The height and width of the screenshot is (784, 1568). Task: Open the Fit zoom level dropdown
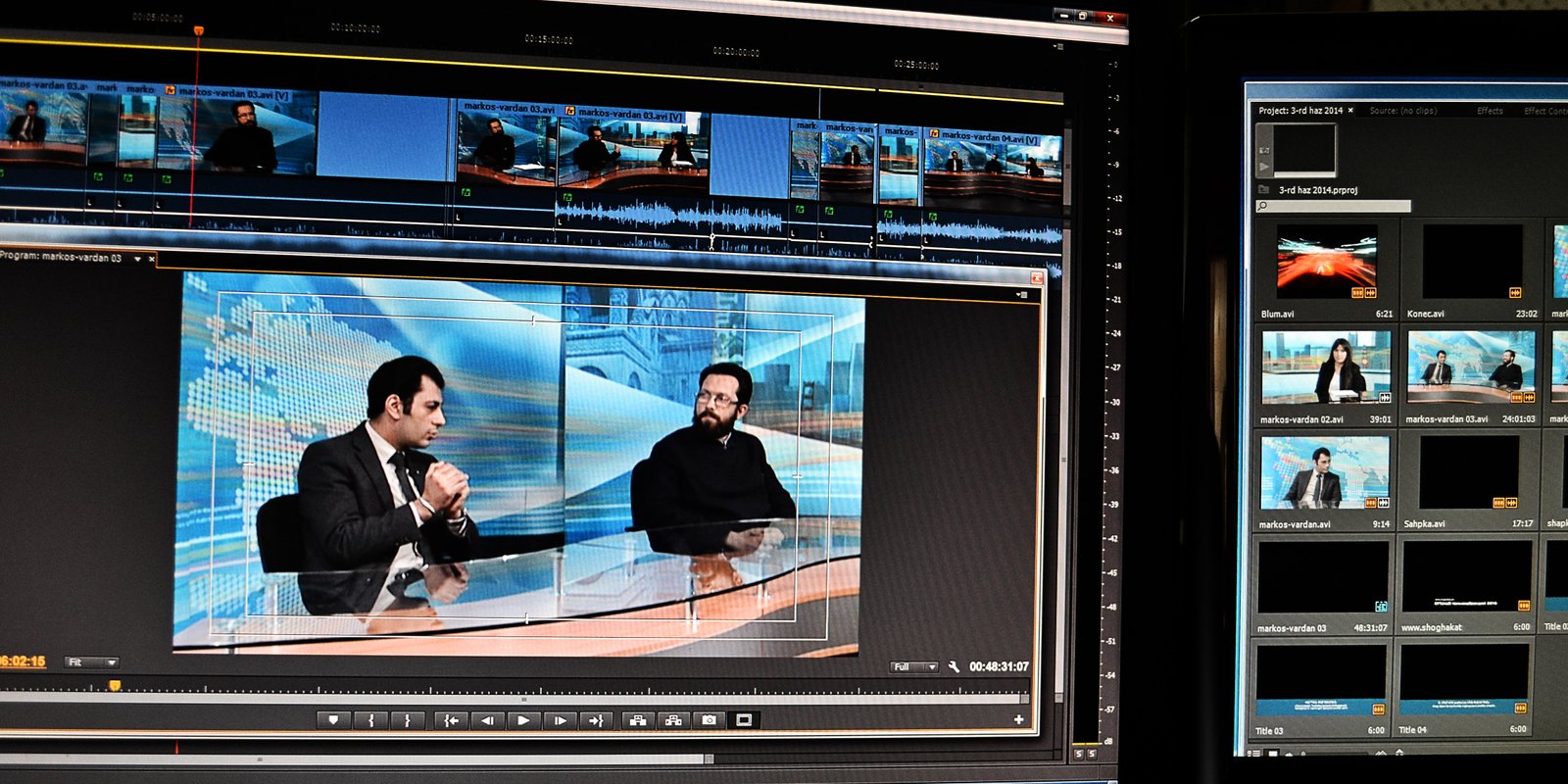point(91,662)
